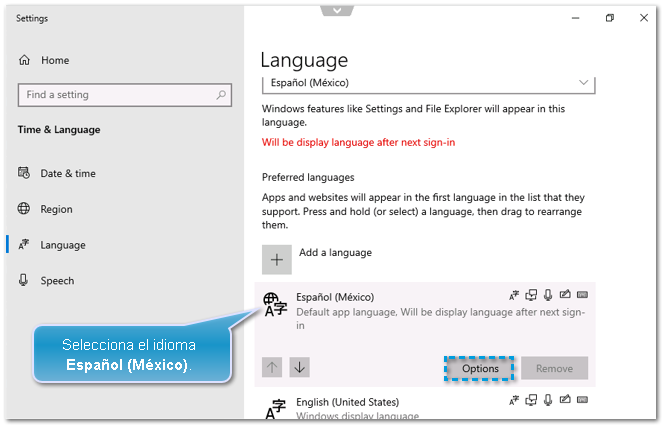Image resolution: width=665 pixels, height=428 pixels.
Task: Click speech mic icon on English row
Action: click(548, 400)
